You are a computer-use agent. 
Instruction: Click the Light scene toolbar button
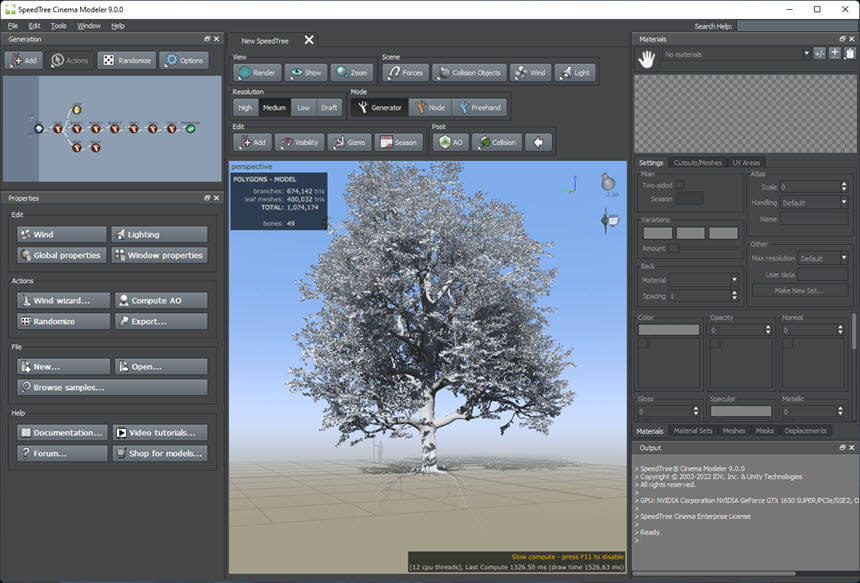[x=575, y=72]
